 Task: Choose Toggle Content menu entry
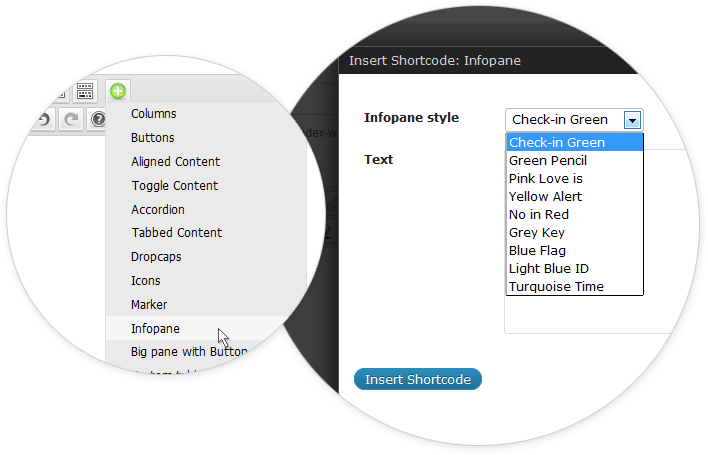click(175, 185)
